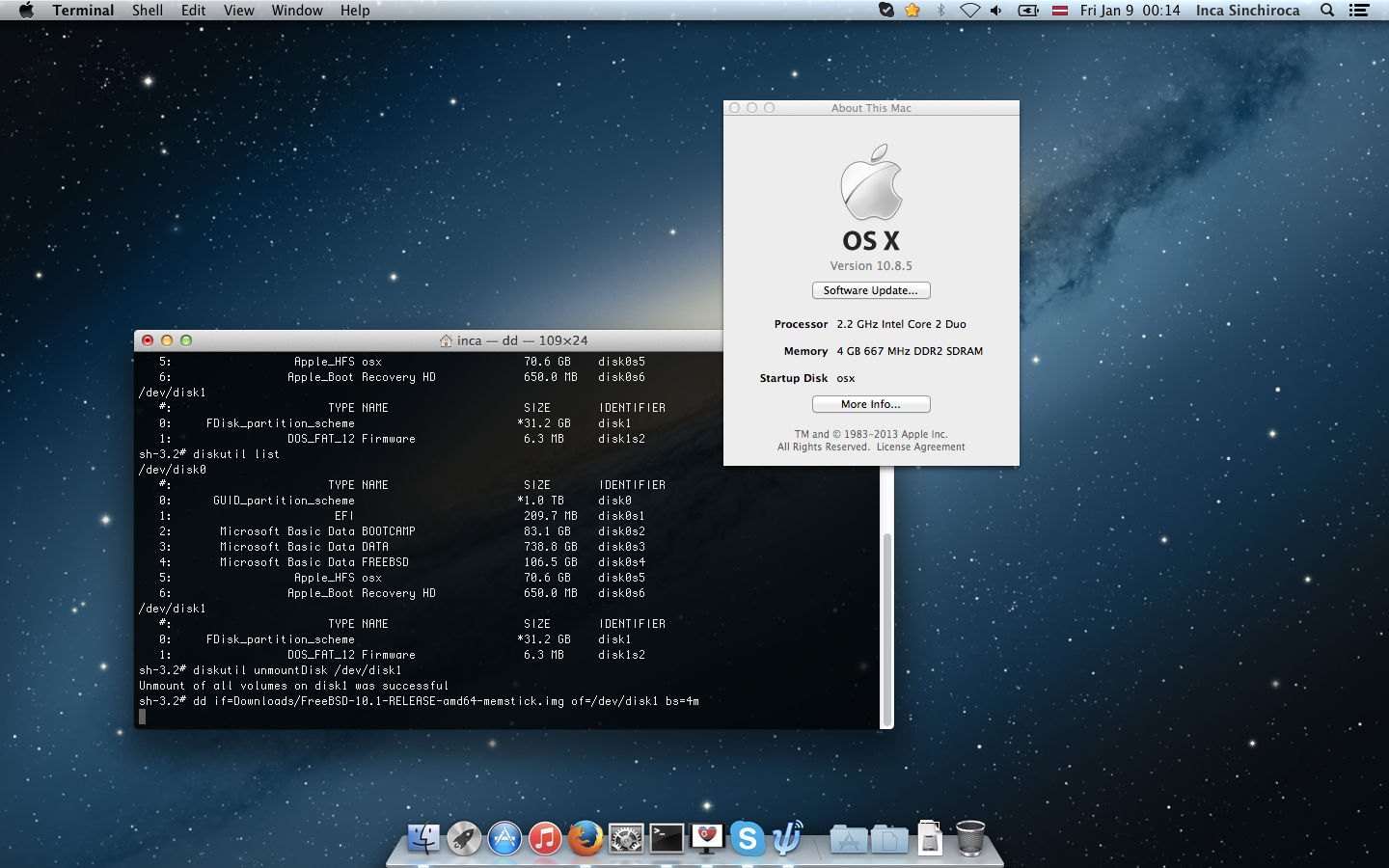Click the More Info… button
This screenshot has width=1389, height=868.
(x=871, y=404)
